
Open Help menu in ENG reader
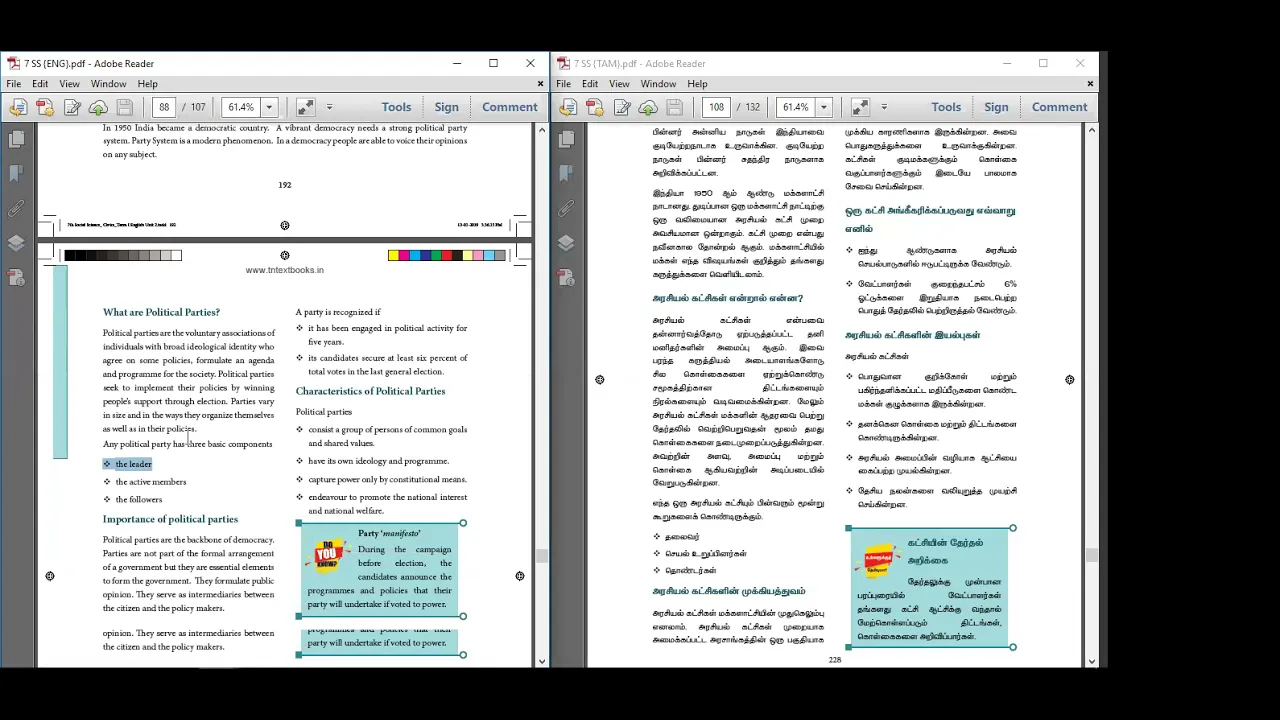click(147, 84)
